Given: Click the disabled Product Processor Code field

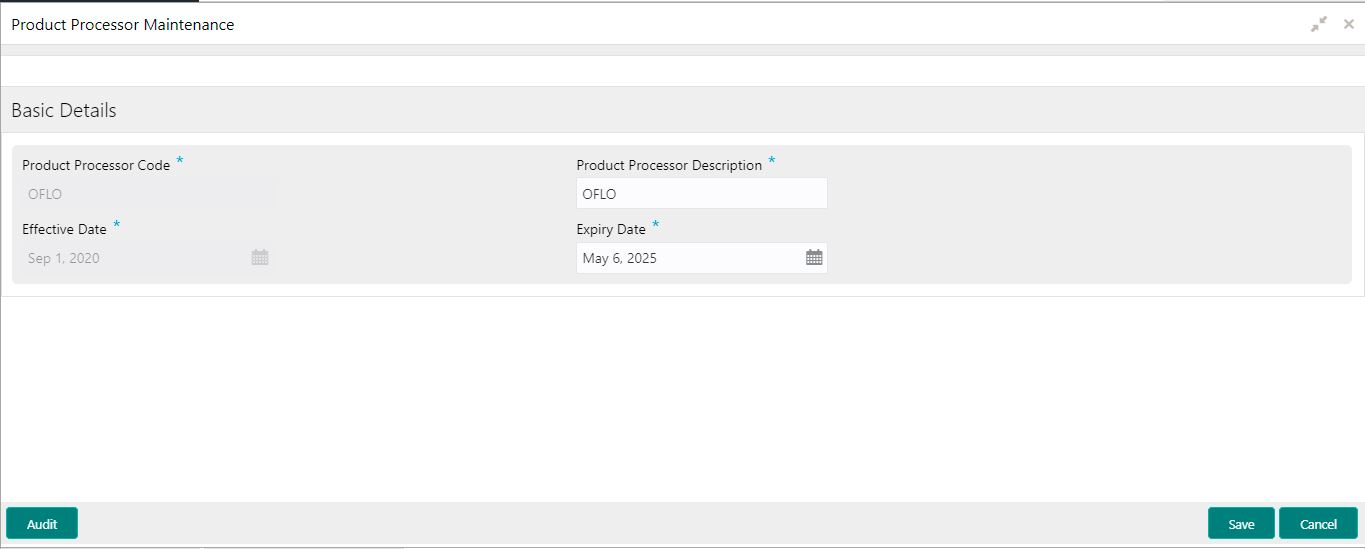Looking at the screenshot, I should (x=148, y=194).
